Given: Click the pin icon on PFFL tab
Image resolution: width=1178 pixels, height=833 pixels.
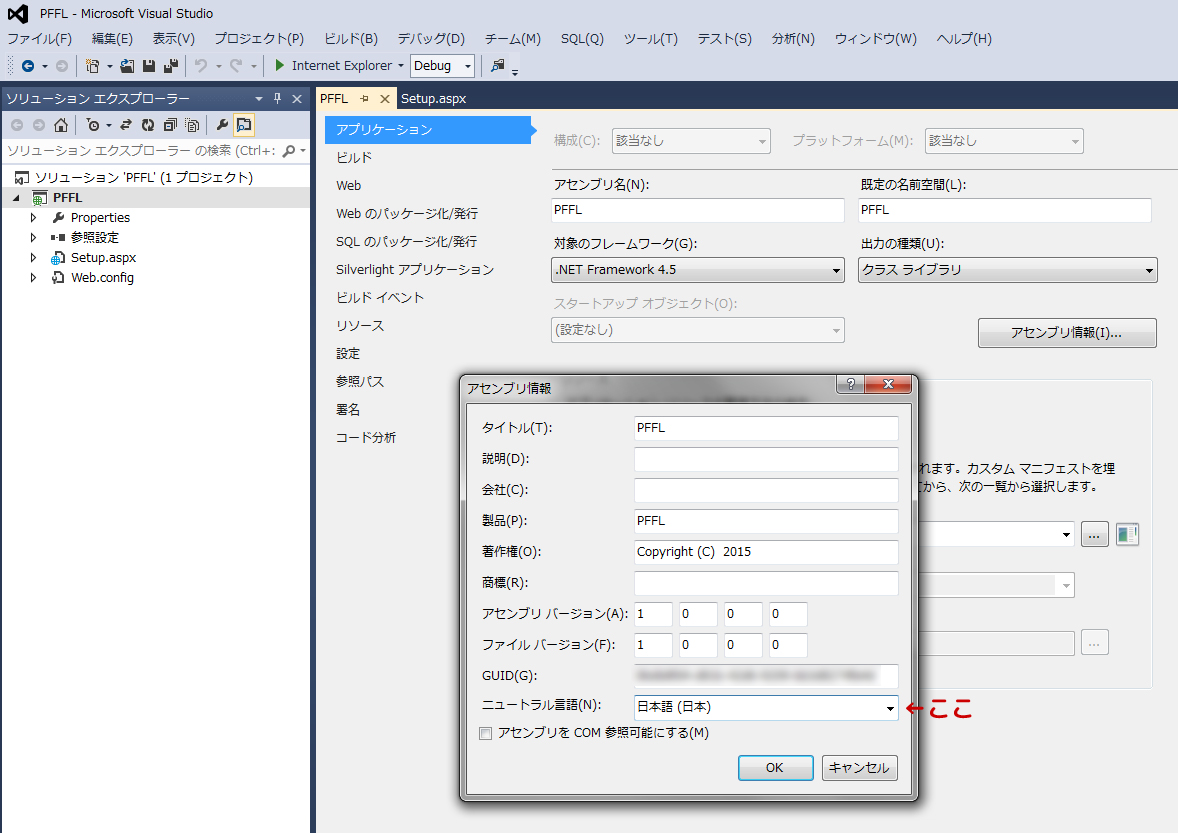Looking at the screenshot, I should click(364, 98).
